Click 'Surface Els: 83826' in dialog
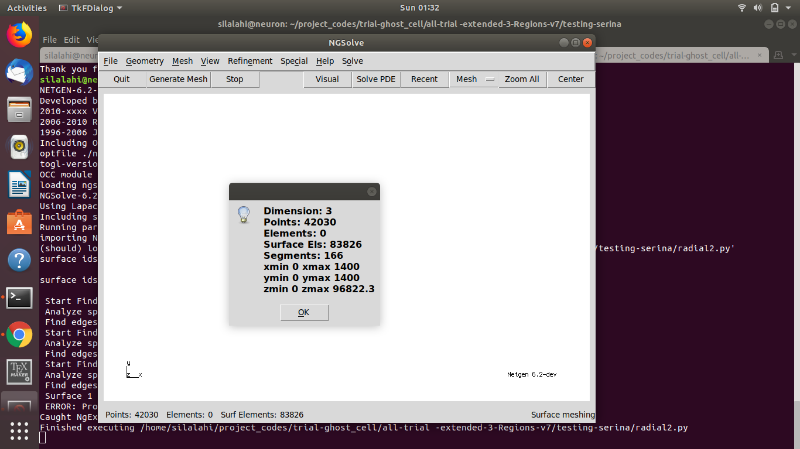This screenshot has width=800, height=449. pyautogui.click(x=312, y=244)
